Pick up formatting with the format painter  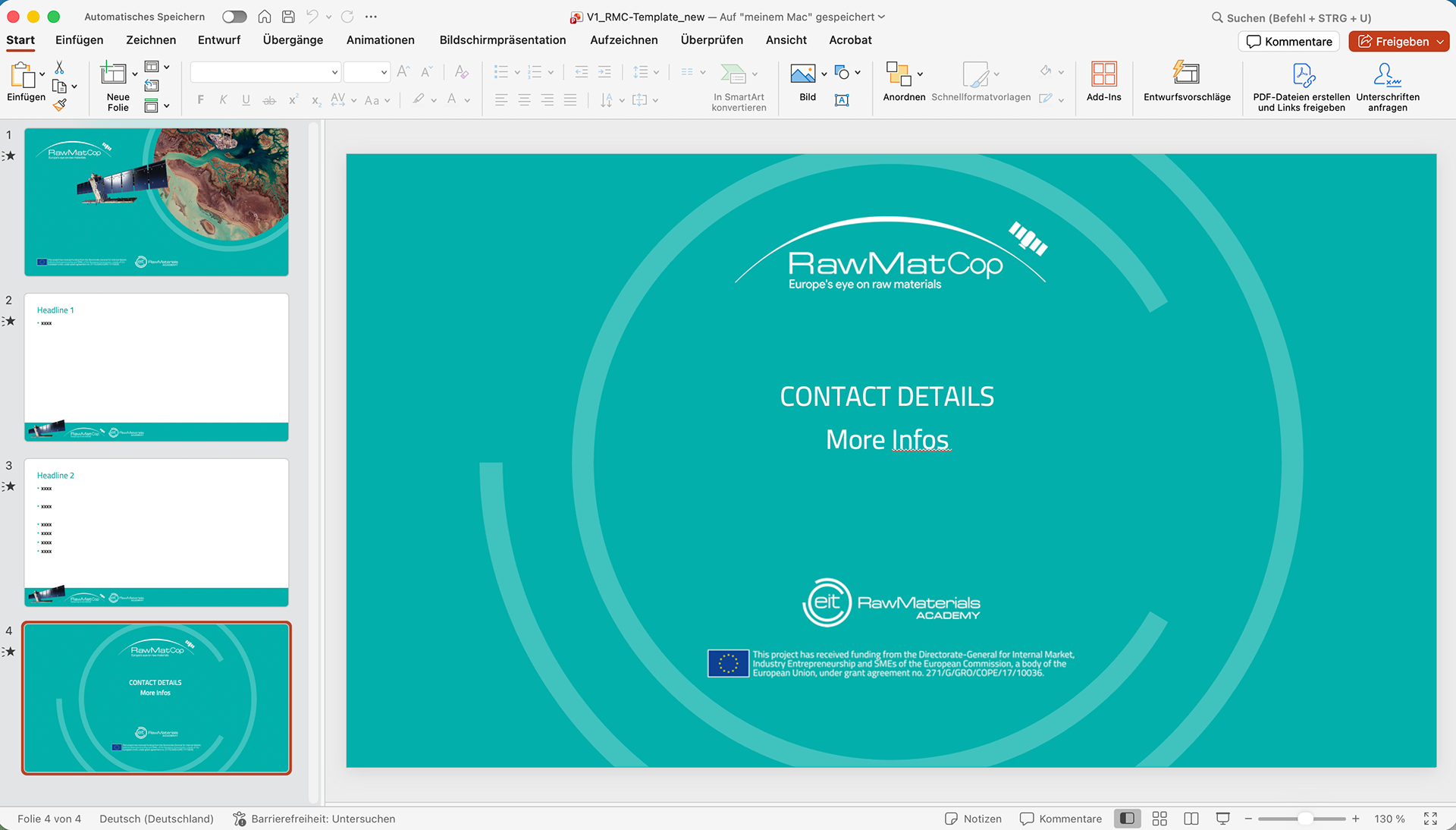point(59,105)
